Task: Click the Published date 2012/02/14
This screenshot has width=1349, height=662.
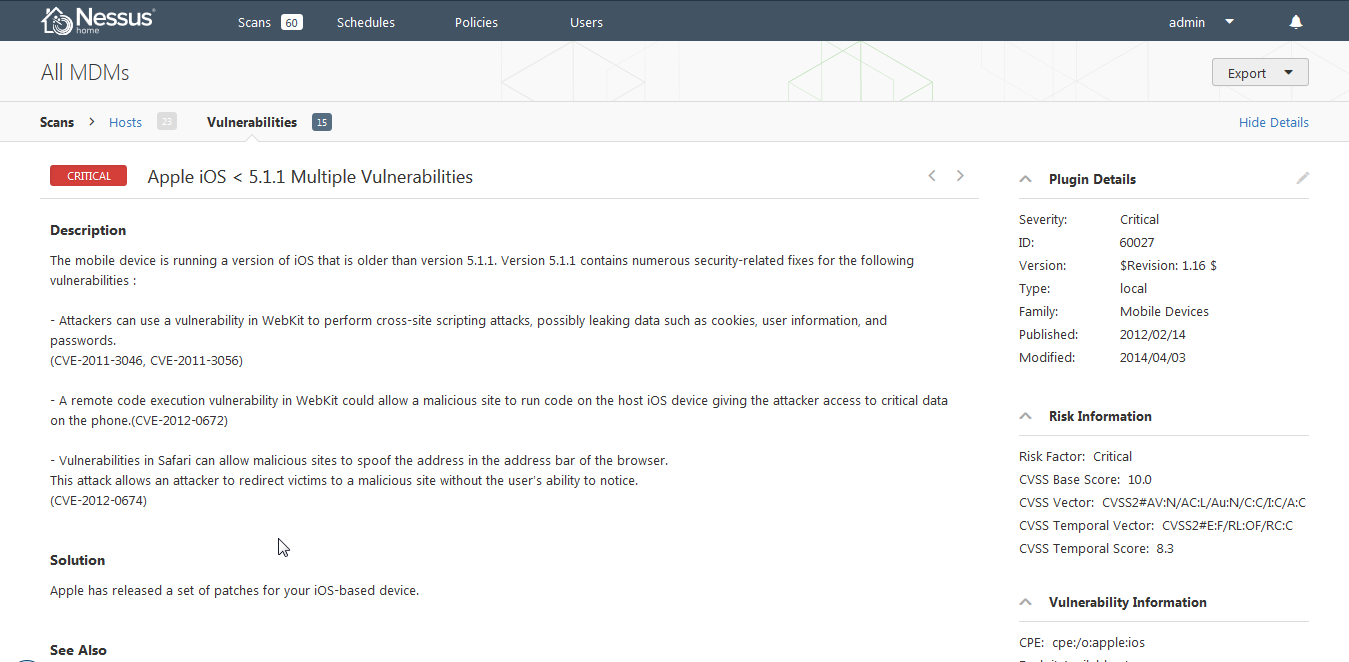Action: coord(1153,334)
